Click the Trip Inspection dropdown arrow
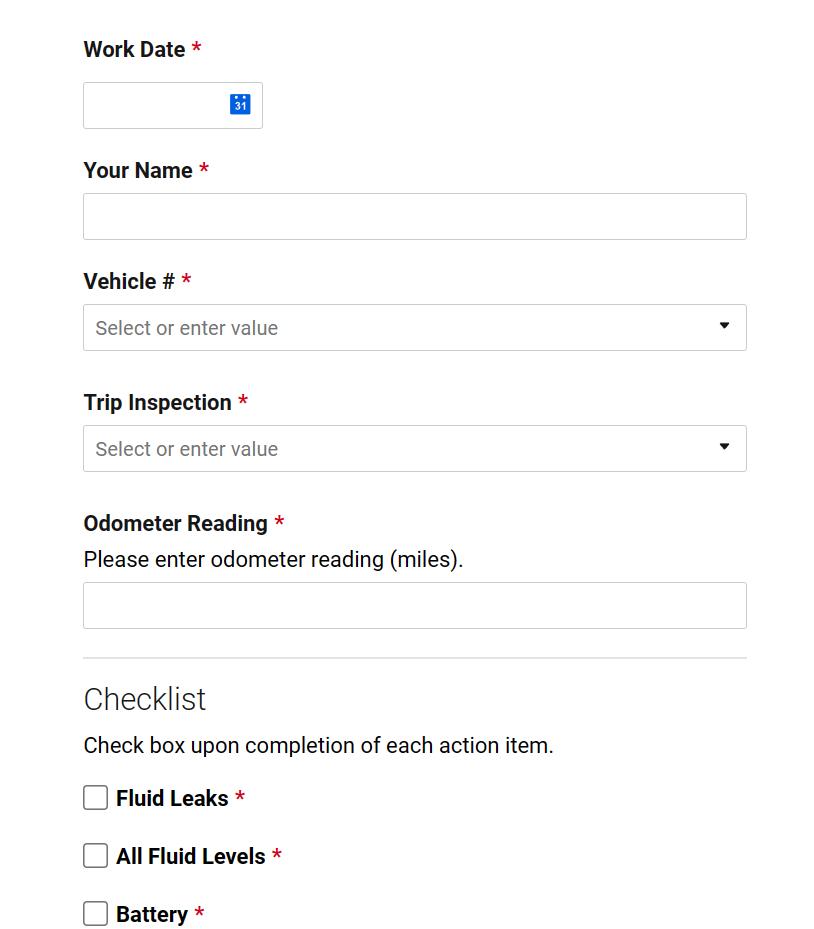814x929 pixels. click(x=724, y=446)
